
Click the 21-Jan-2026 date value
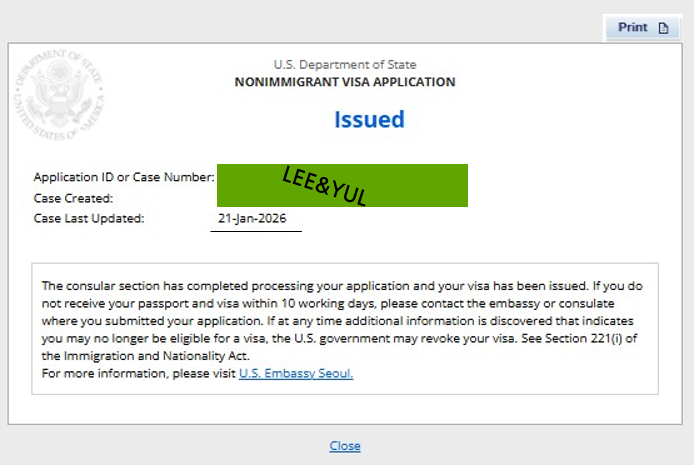tap(252, 218)
